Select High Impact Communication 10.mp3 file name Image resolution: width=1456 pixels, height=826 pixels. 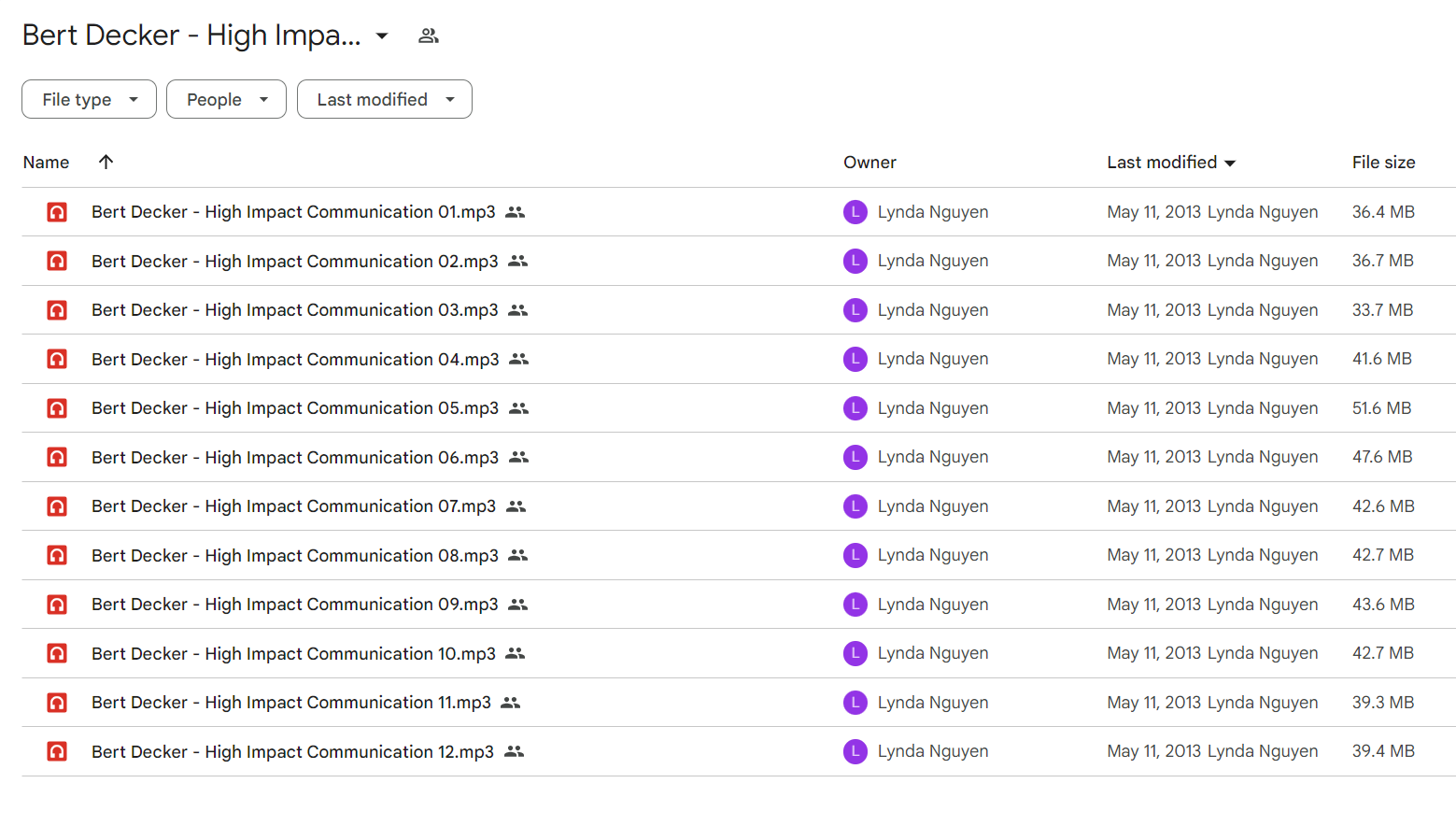[x=293, y=653]
